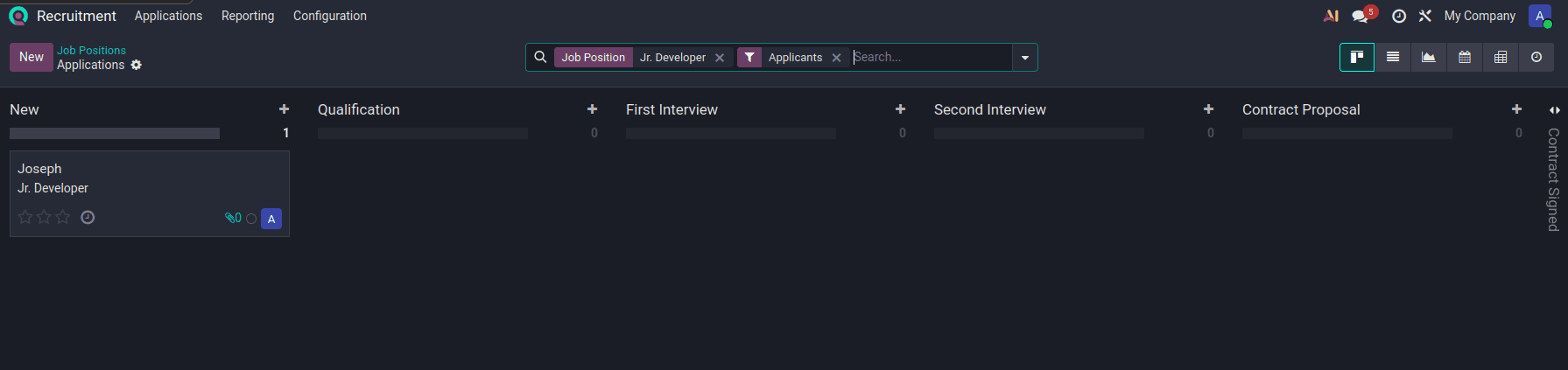
Task: Click assigned user avatar on Joseph card
Action: (271, 219)
